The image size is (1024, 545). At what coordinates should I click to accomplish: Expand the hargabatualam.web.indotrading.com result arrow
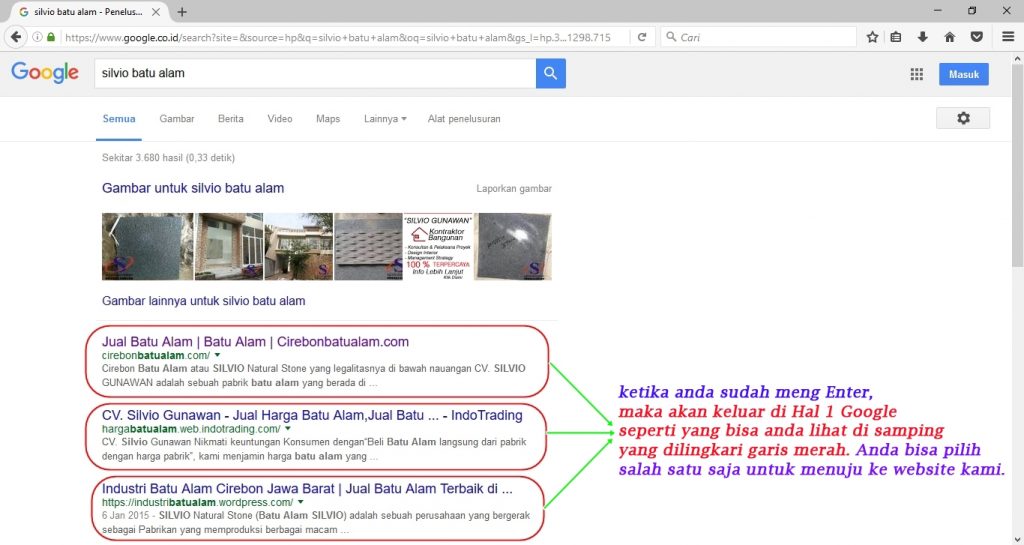(x=287, y=429)
